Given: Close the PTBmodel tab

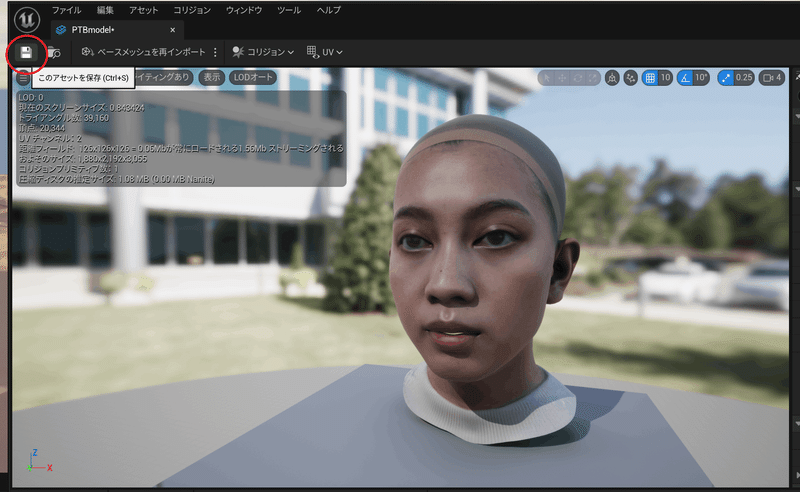Looking at the screenshot, I should [x=172, y=30].
